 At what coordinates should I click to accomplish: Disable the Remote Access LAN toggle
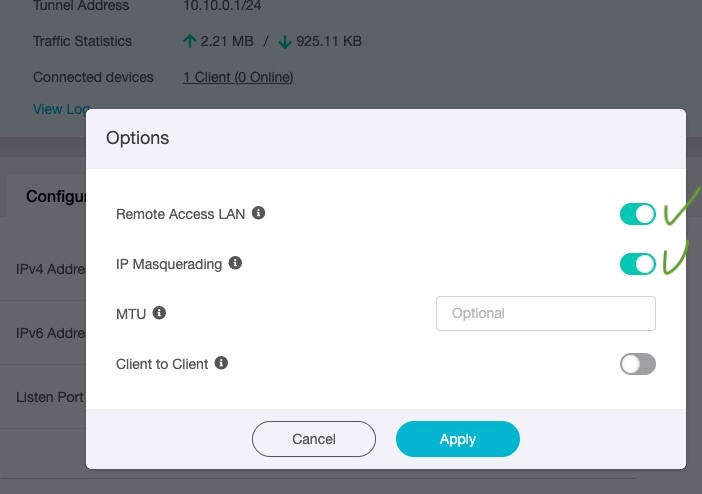[x=638, y=214]
